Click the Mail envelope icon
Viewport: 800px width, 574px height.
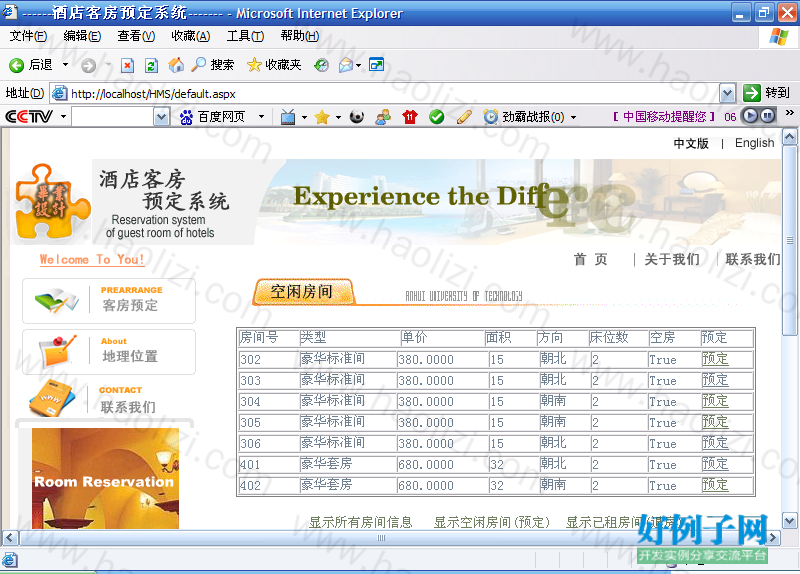click(x=346, y=65)
